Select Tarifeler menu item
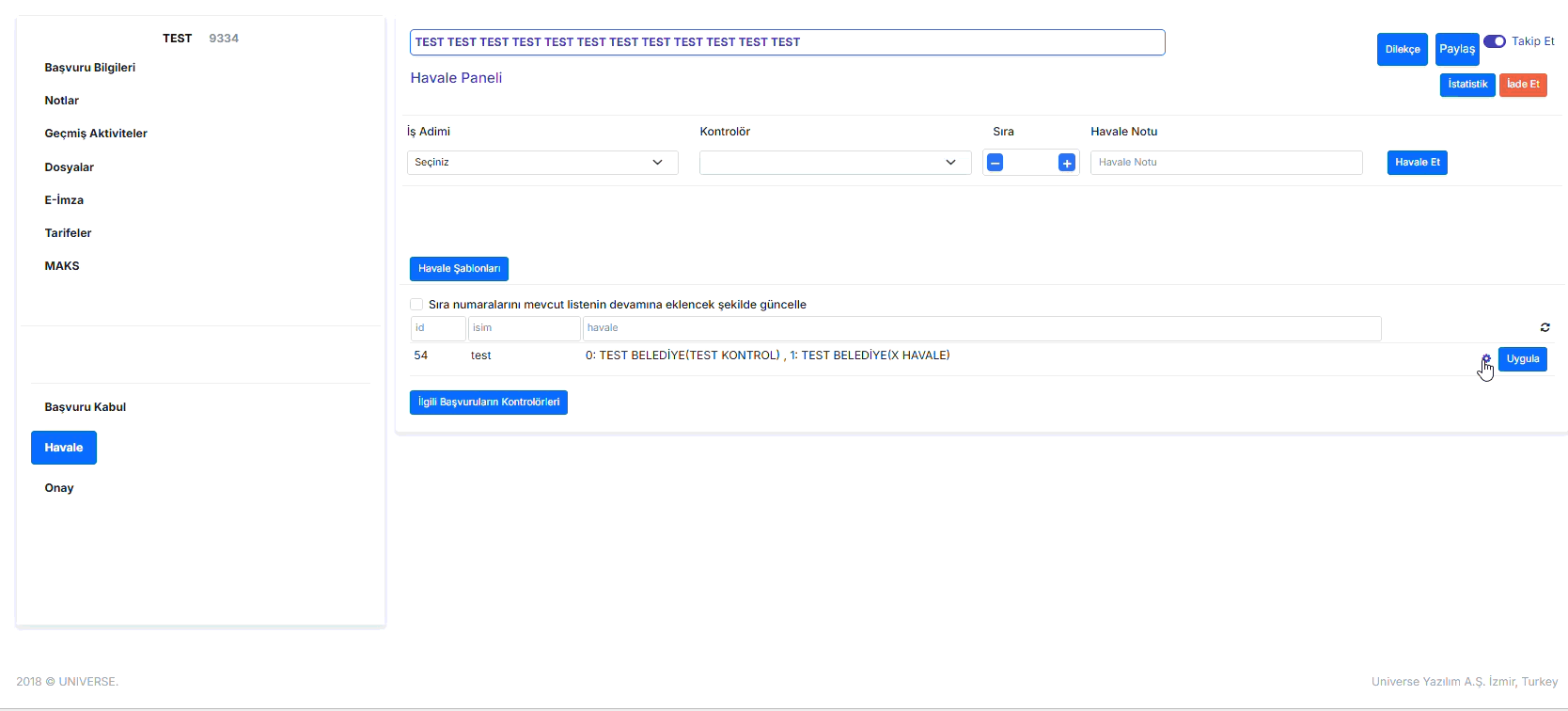 [x=69, y=233]
